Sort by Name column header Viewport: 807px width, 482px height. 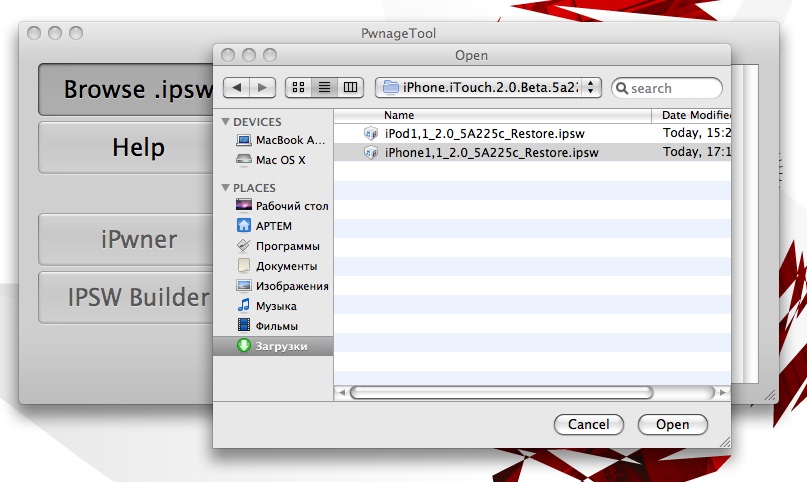(x=492, y=115)
